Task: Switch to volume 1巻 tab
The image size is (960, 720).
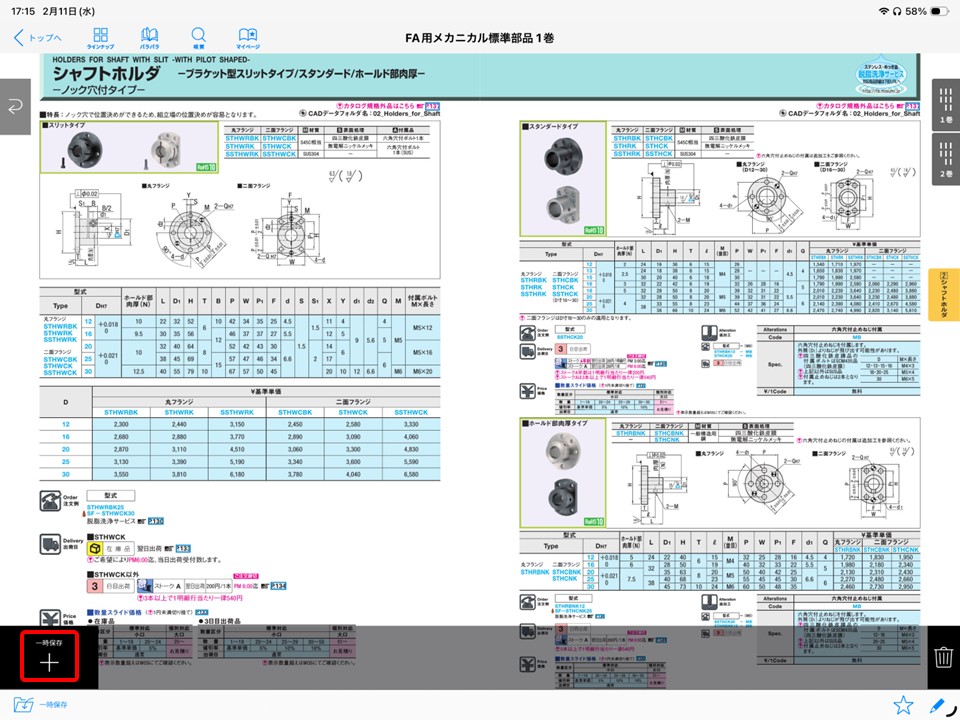Action: click(x=945, y=105)
